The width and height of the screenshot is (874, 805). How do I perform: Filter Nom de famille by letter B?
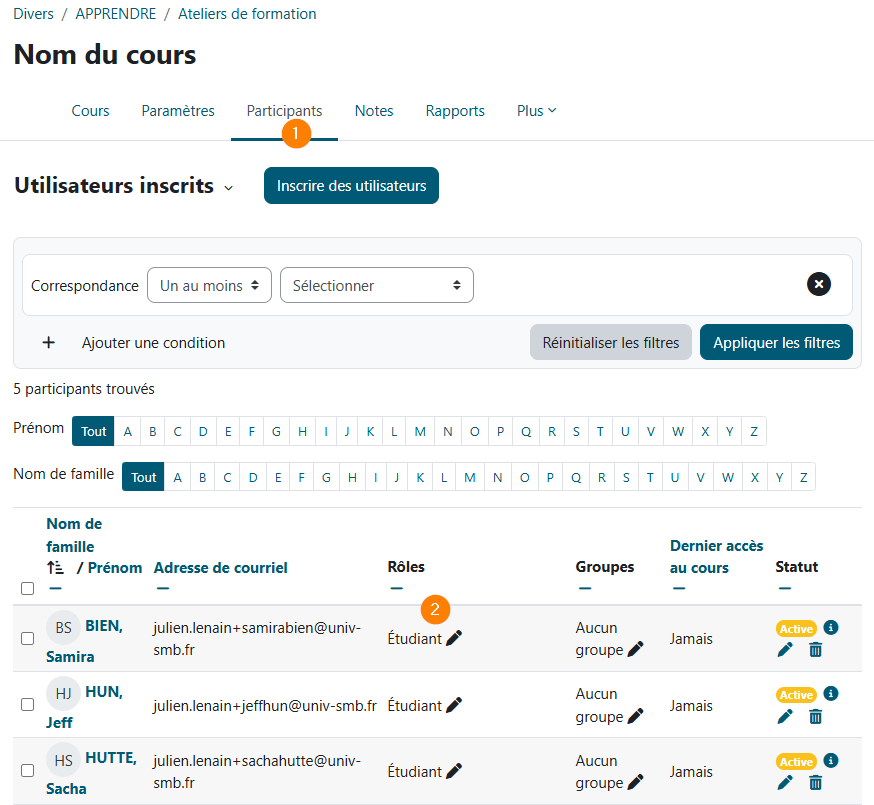click(x=202, y=477)
